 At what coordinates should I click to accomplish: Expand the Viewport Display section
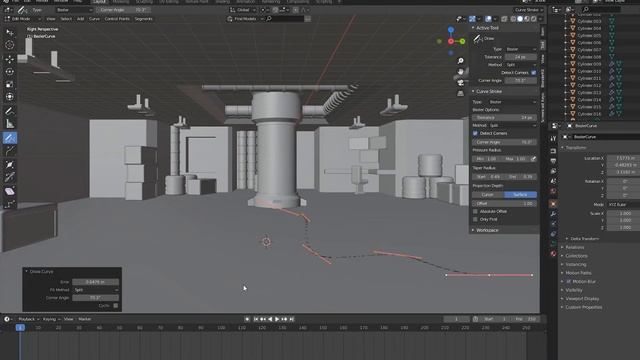tap(582, 299)
